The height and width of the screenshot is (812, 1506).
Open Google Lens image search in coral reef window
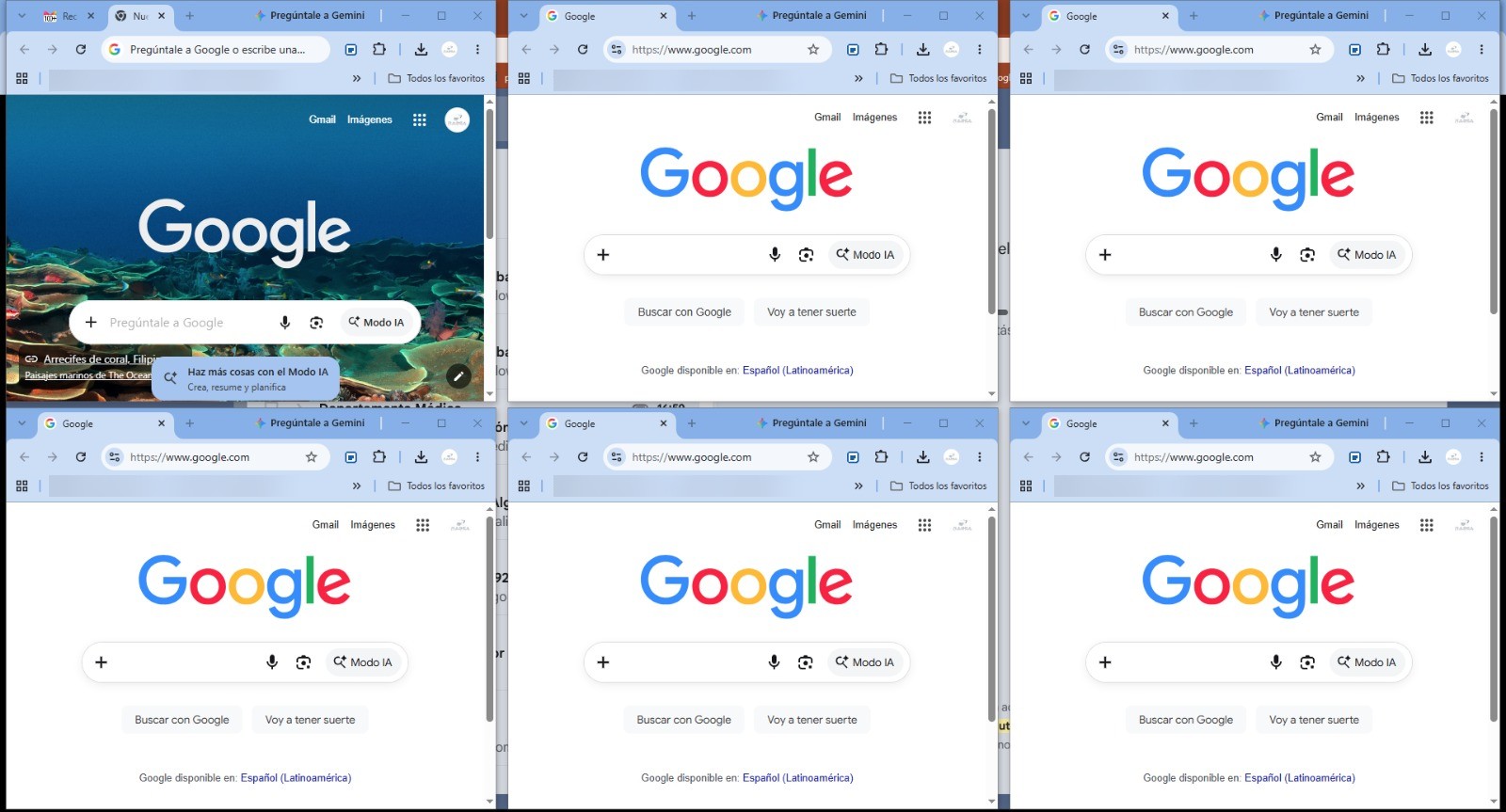click(316, 323)
